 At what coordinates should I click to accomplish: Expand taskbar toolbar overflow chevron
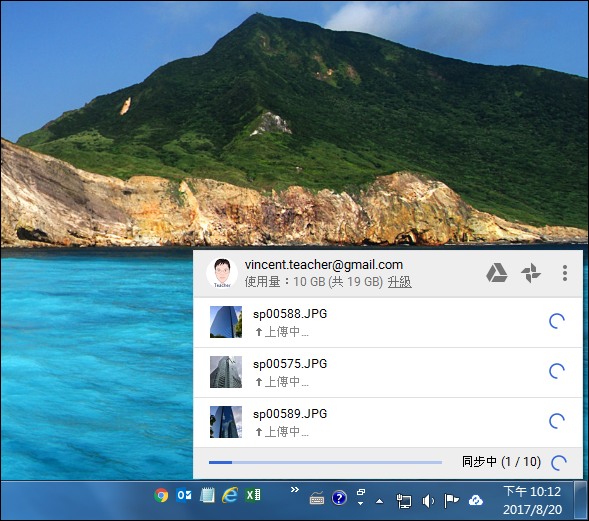(295, 489)
